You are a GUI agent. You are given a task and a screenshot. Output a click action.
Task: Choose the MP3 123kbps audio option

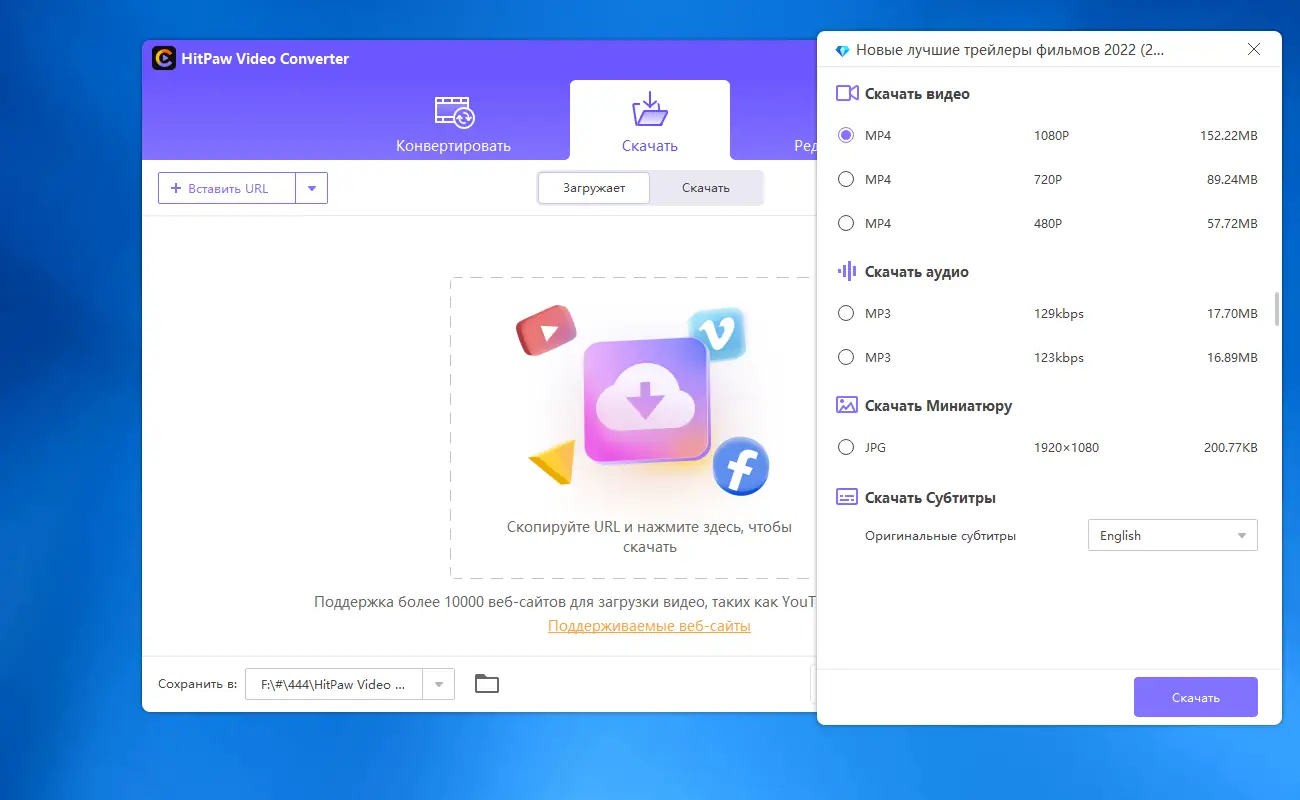tap(846, 357)
